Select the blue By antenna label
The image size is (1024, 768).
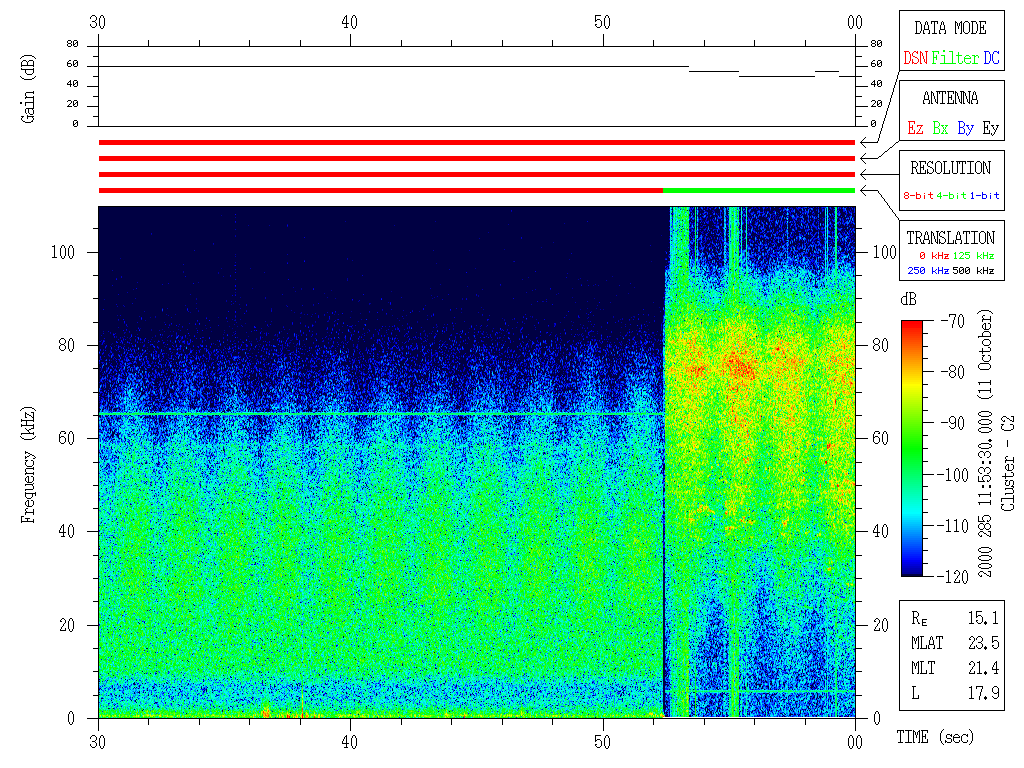point(965,129)
